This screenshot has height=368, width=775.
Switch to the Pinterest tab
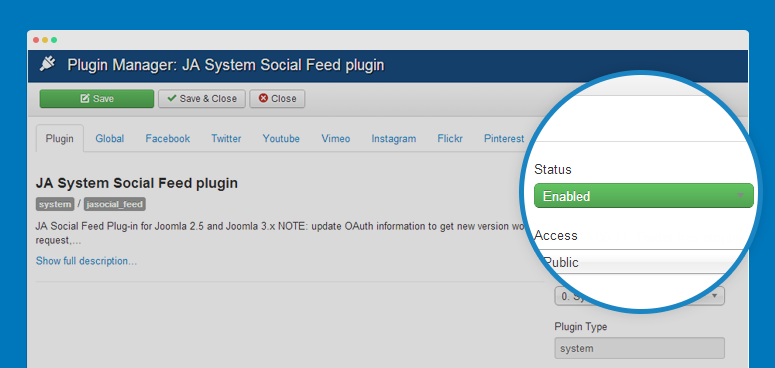coord(504,139)
